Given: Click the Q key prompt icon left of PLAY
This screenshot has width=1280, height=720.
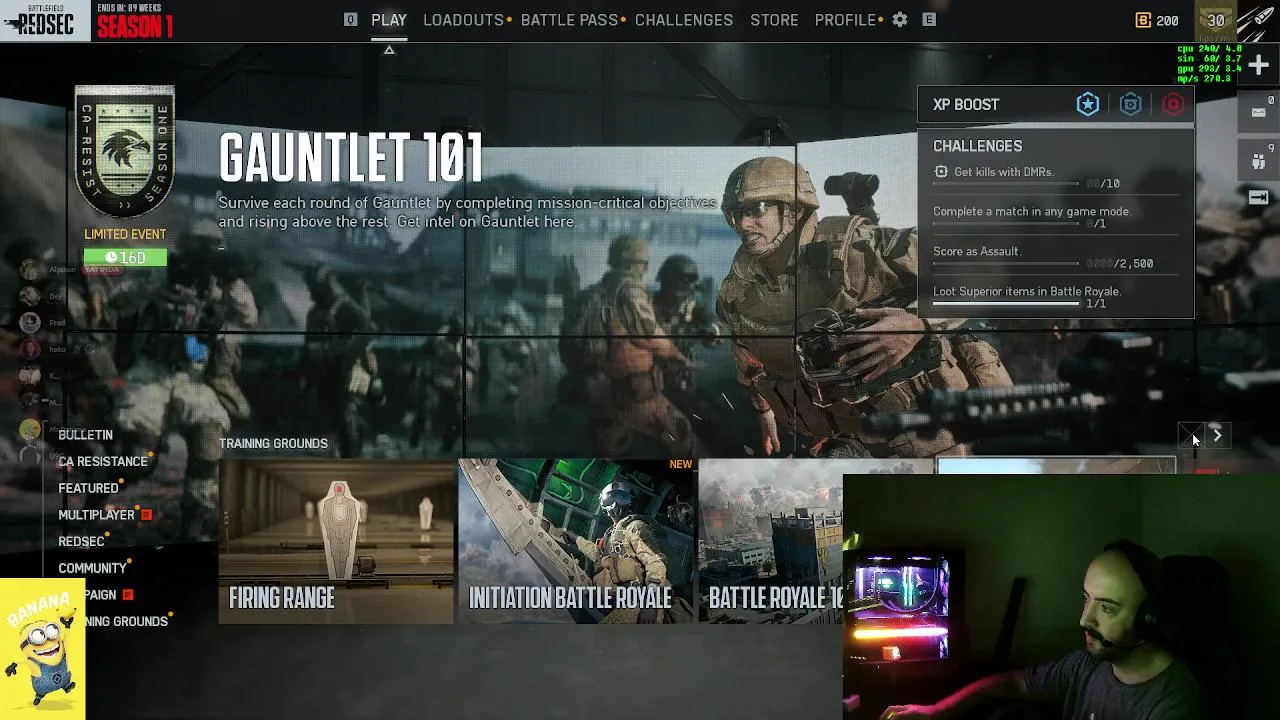Looking at the screenshot, I should pyautogui.click(x=350, y=20).
